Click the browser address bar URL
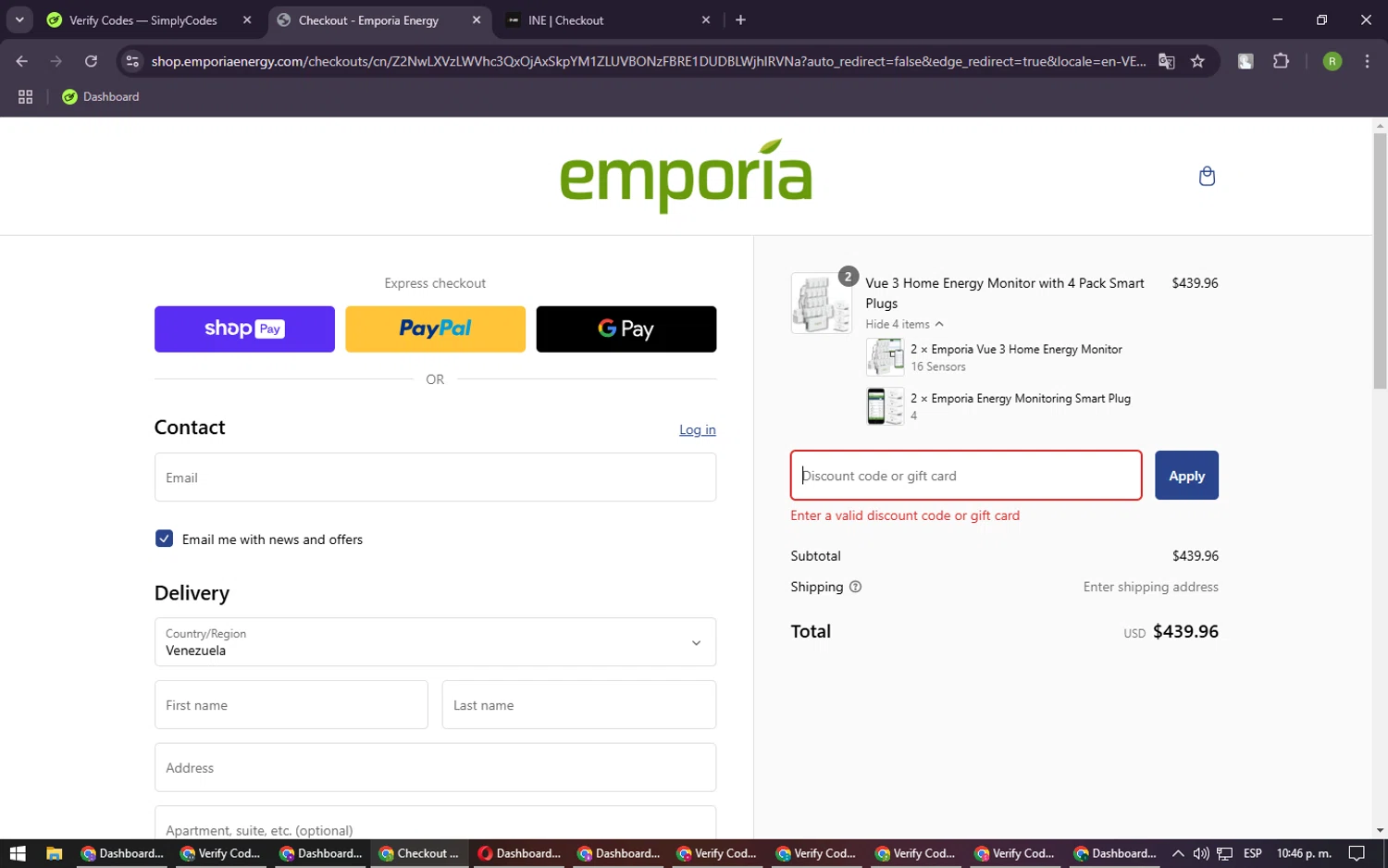The height and width of the screenshot is (868, 1388). pos(648,61)
